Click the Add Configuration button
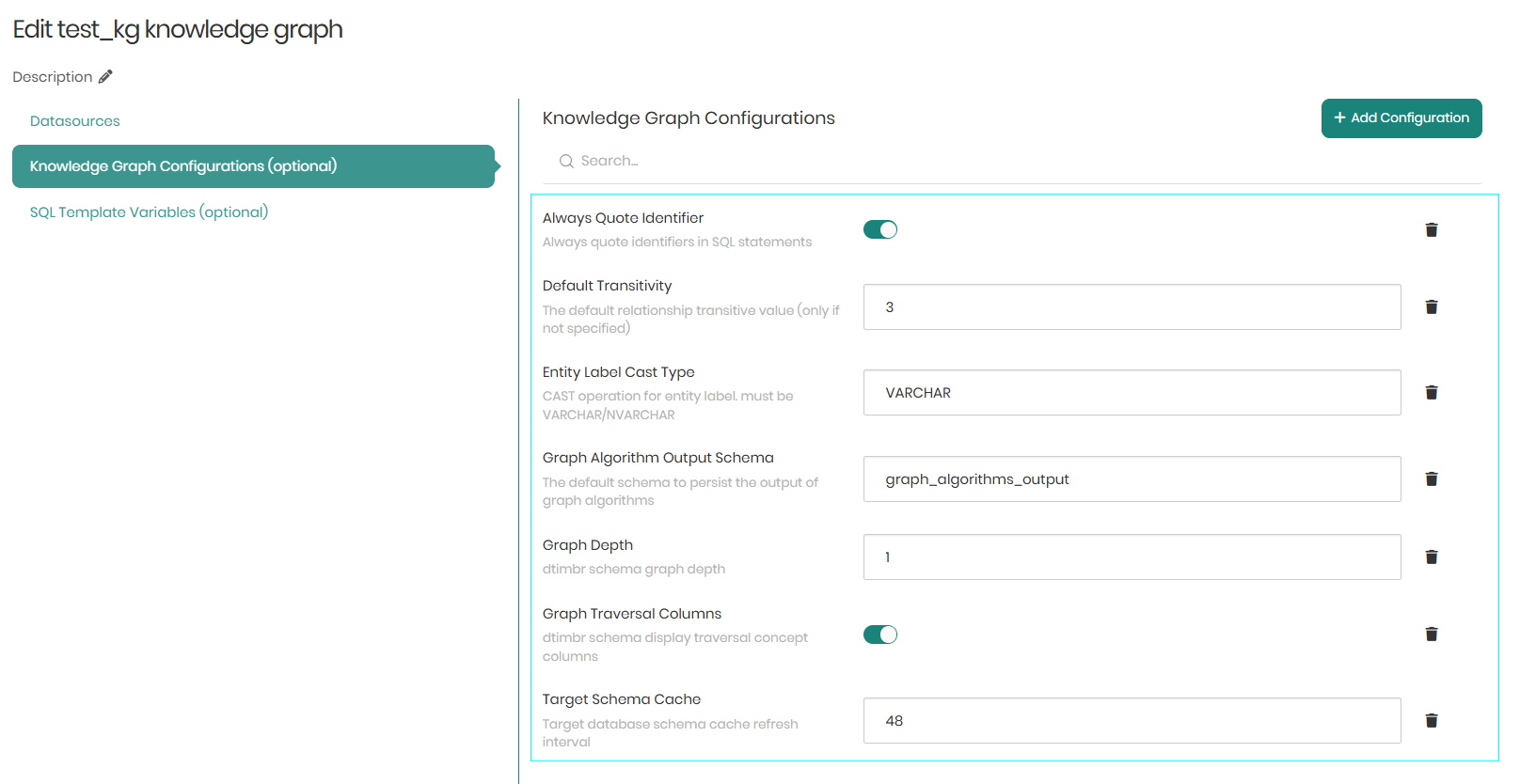1520x784 pixels. pos(1401,118)
